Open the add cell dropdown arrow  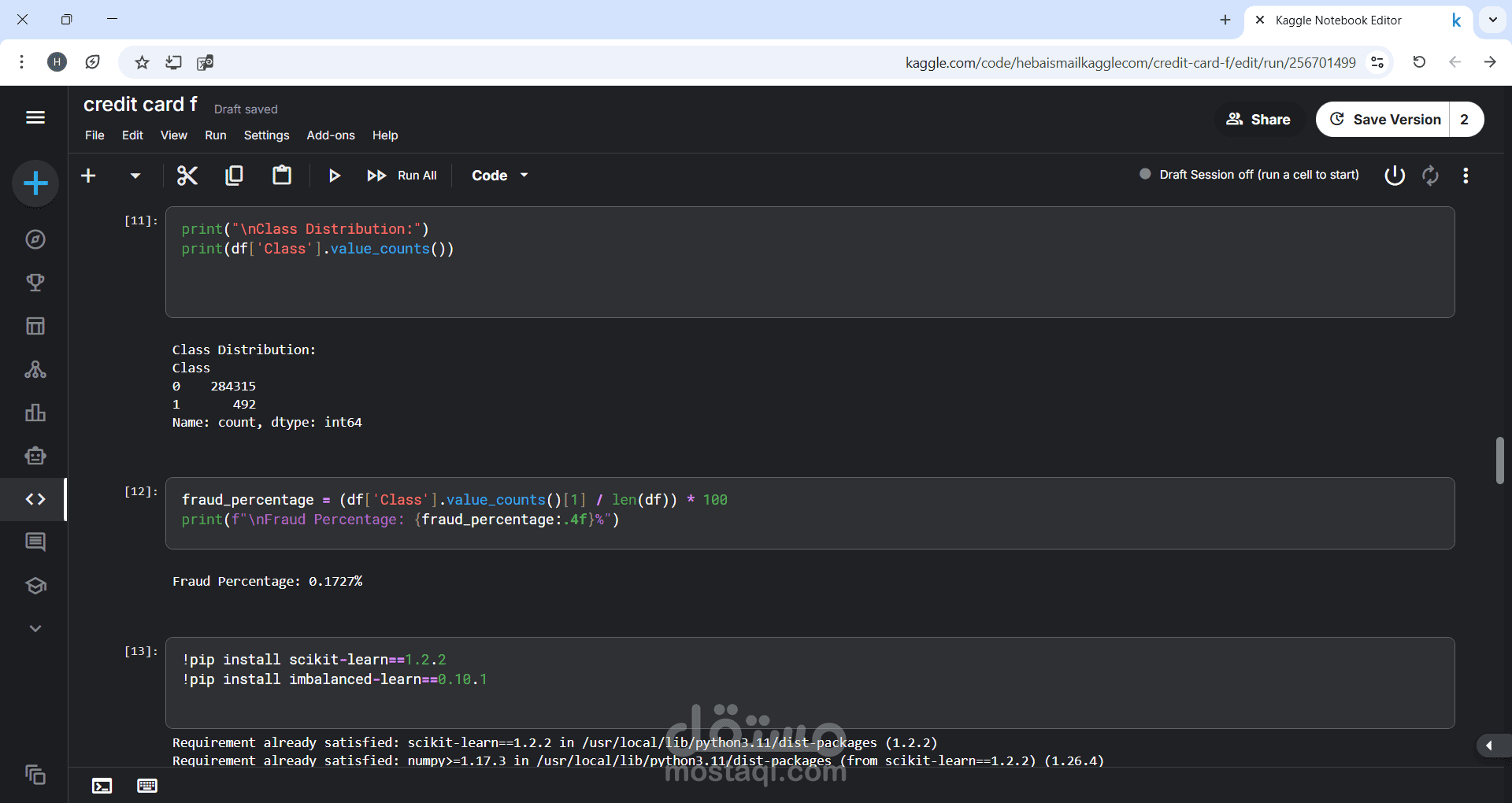tap(135, 176)
